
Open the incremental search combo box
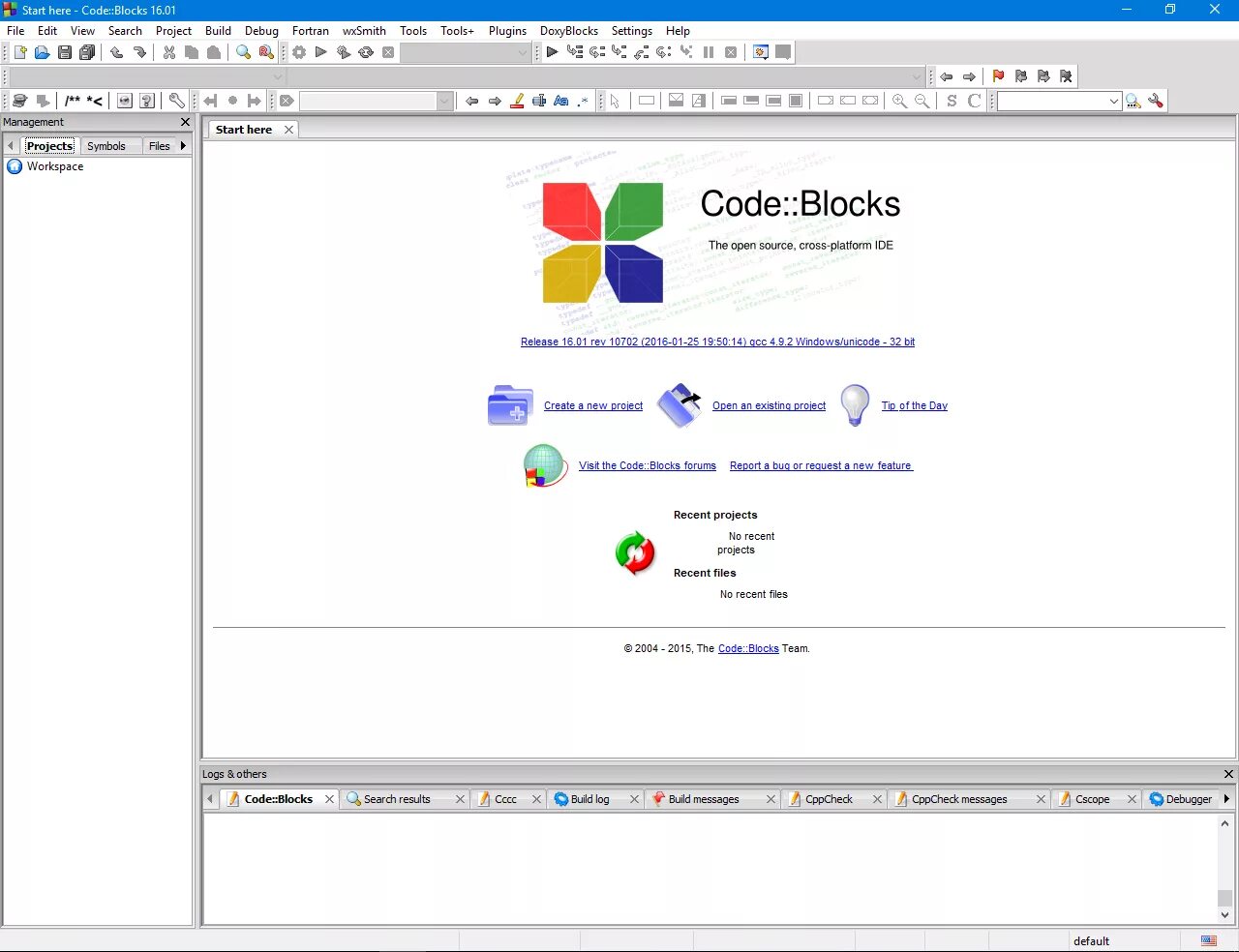(377, 101)
